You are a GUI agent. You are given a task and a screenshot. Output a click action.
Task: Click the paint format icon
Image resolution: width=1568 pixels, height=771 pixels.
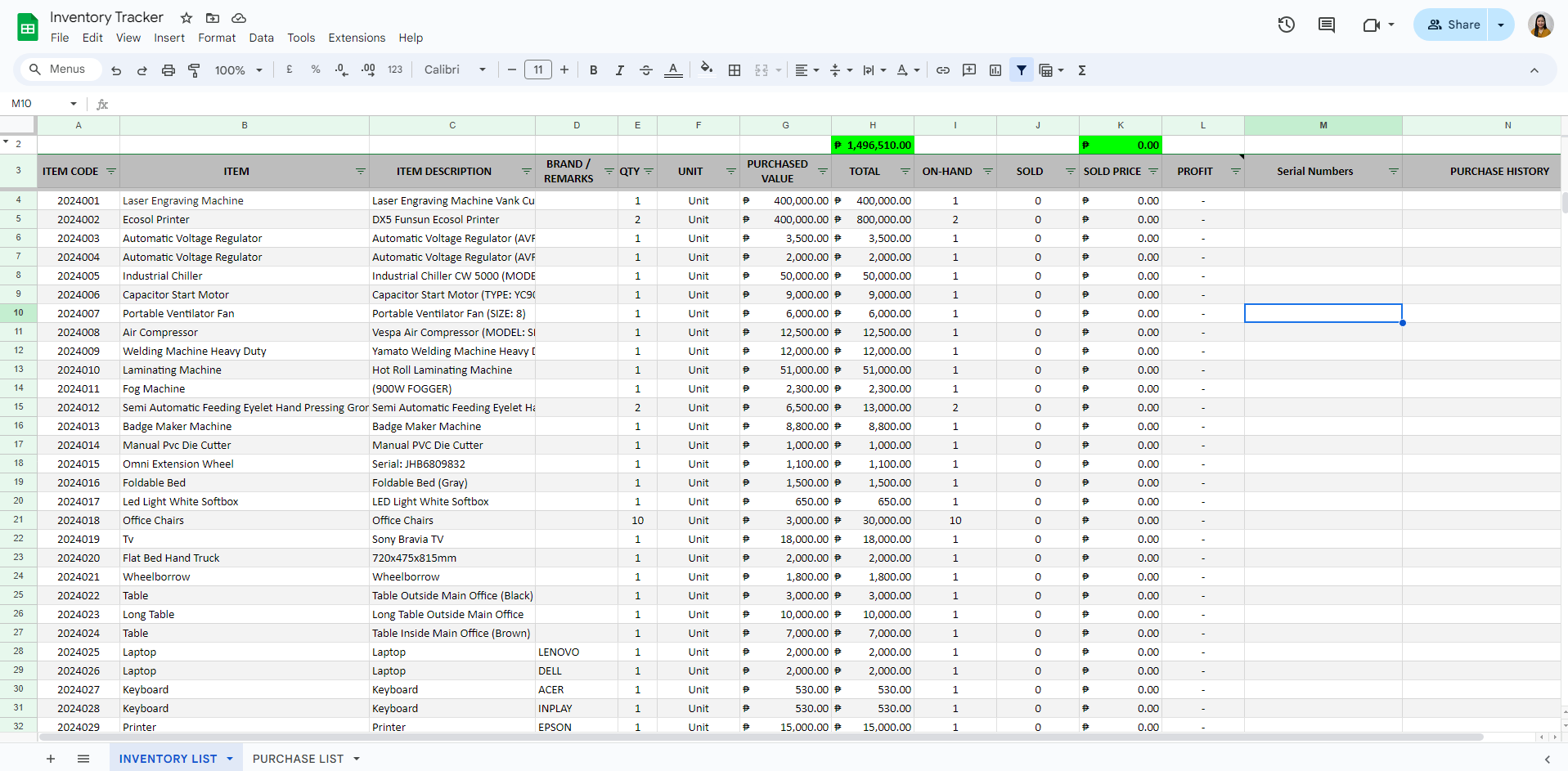[194, 70]
